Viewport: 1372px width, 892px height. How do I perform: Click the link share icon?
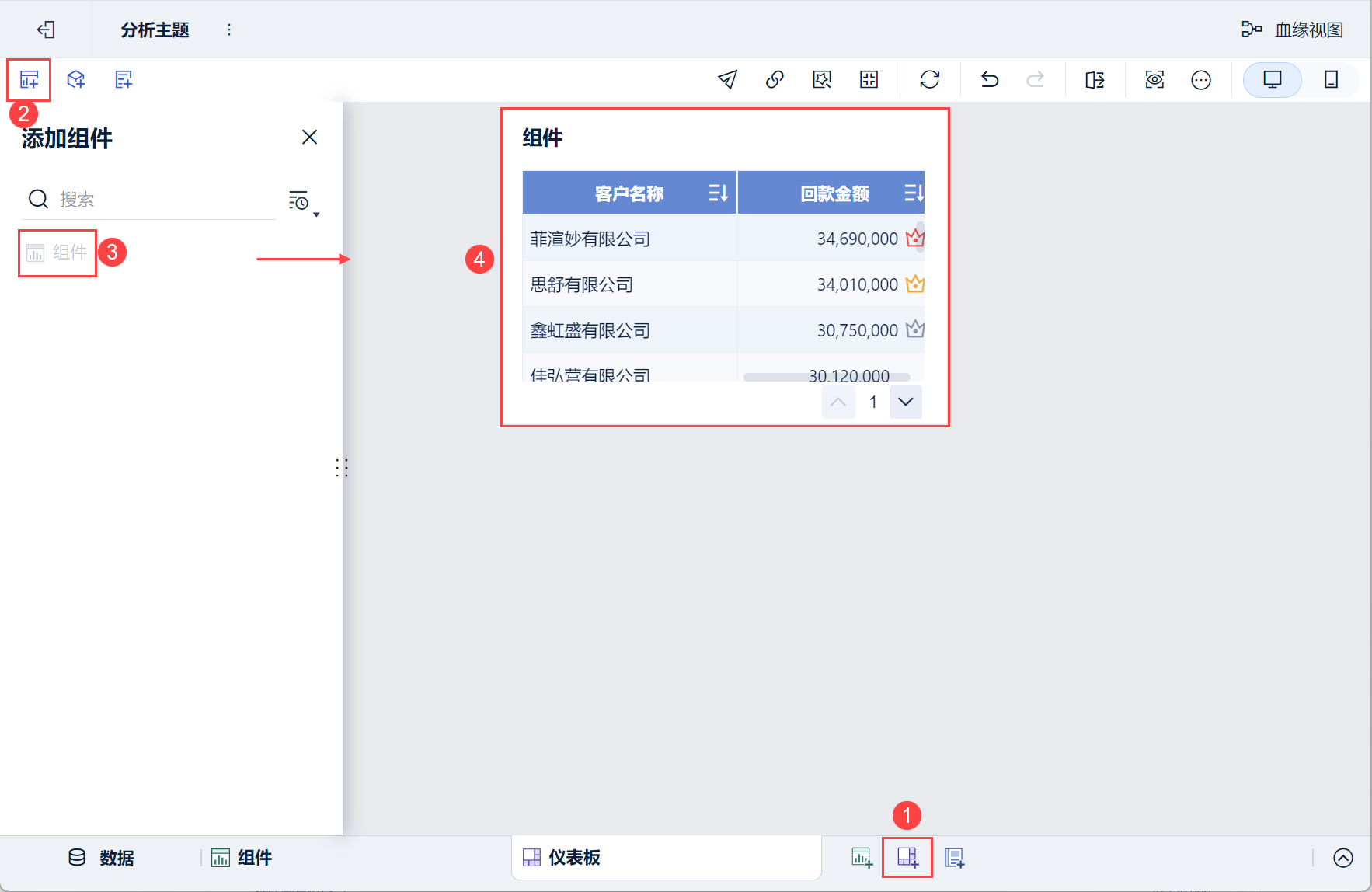point(775,79)
